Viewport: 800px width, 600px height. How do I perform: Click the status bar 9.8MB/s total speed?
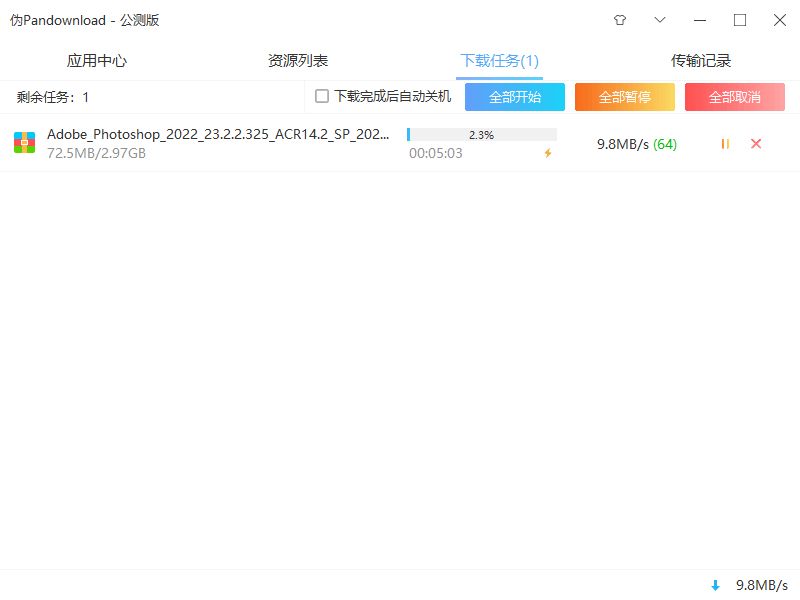pyautogui.click(x=762, y=585)
